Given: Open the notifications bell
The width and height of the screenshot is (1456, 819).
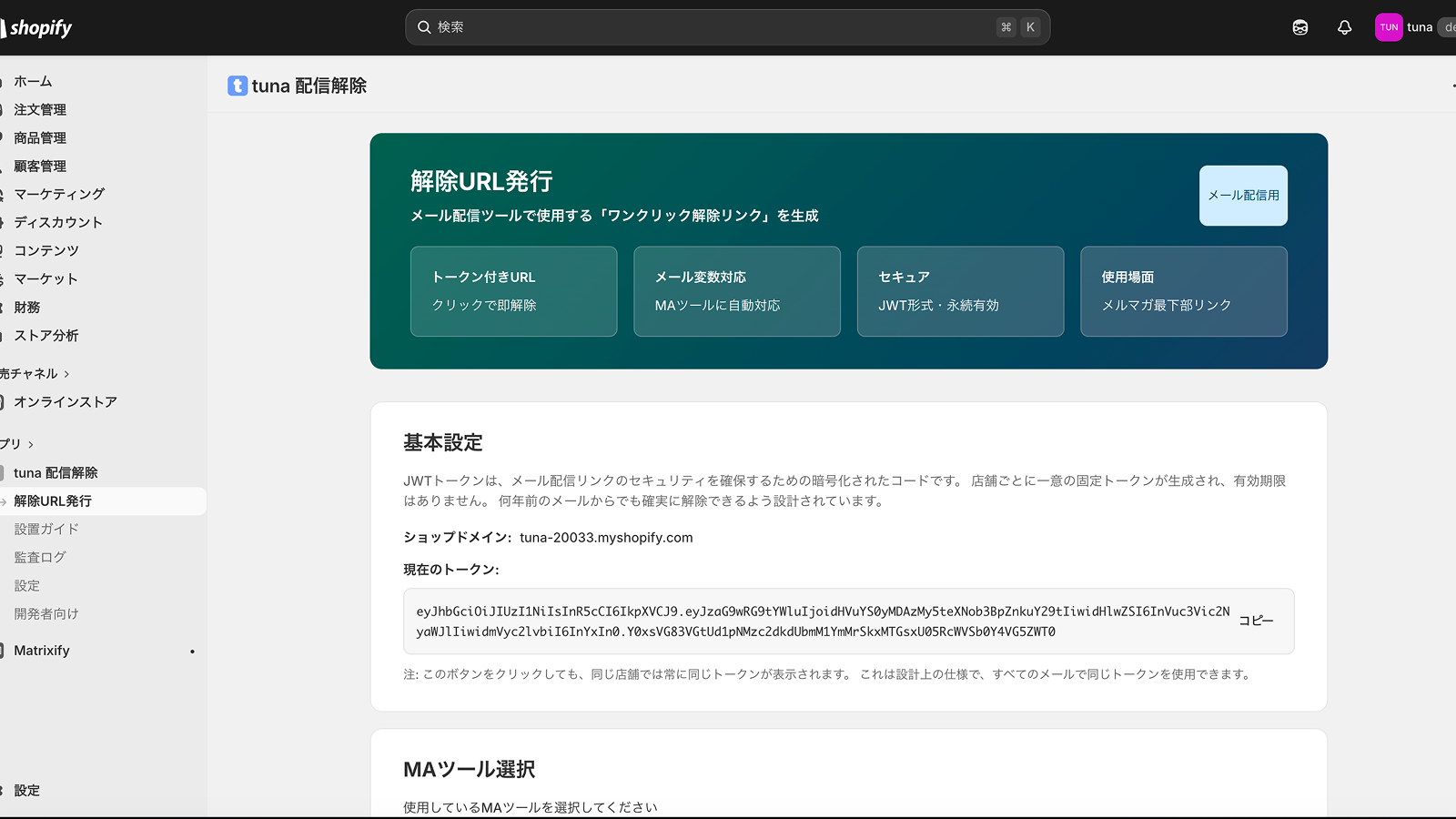Looking at the screenshot, I should (x=1344, y=27).
